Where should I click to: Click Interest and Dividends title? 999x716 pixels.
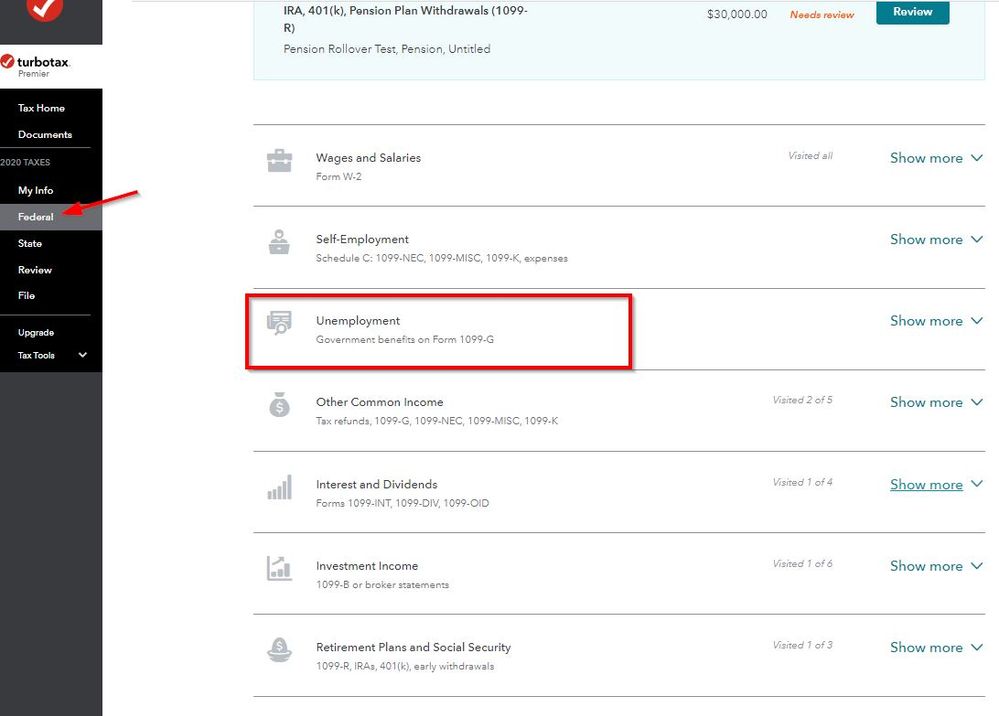pyautogui.click(x=377, y=485)
